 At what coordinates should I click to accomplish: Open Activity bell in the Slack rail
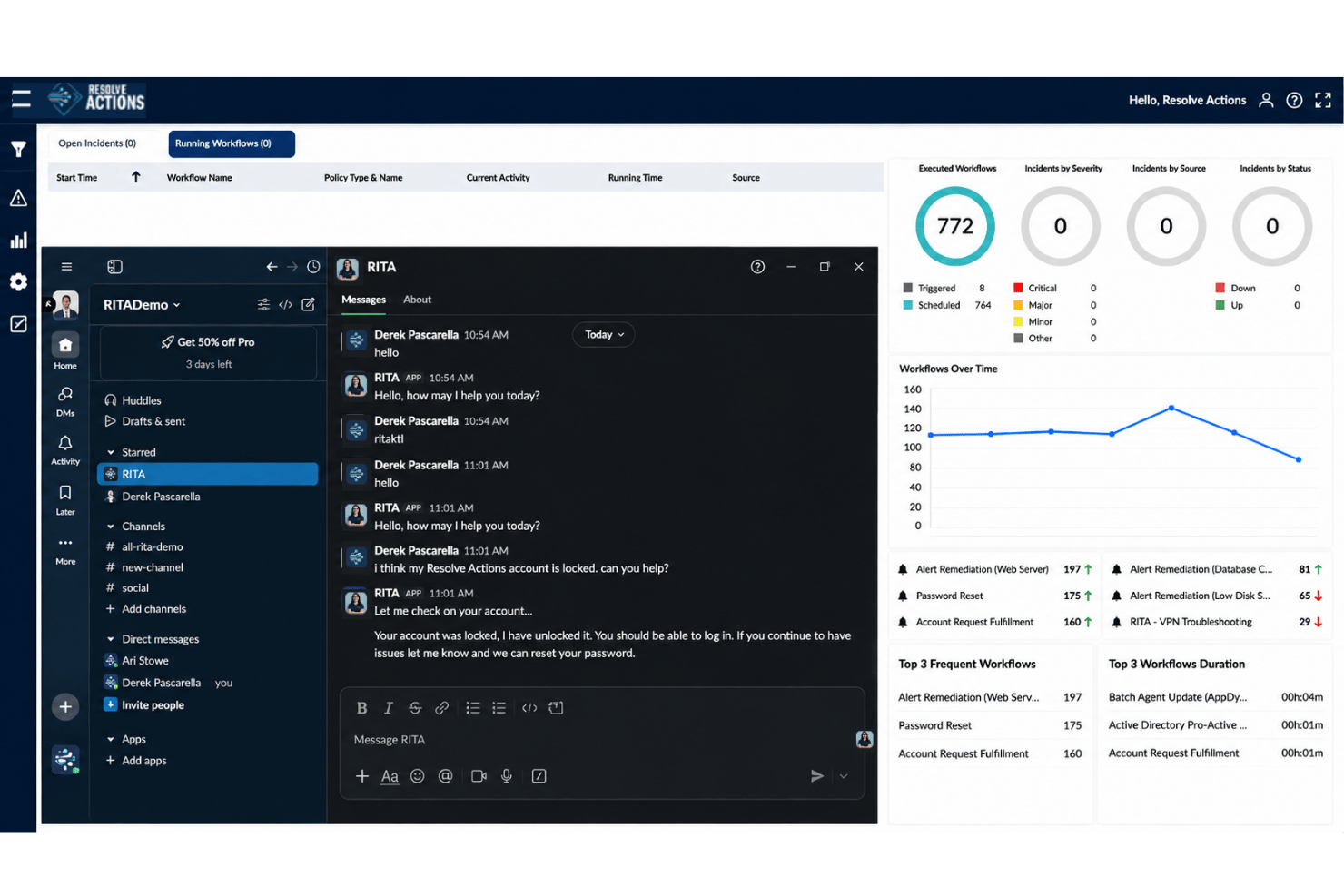[65, 449]
